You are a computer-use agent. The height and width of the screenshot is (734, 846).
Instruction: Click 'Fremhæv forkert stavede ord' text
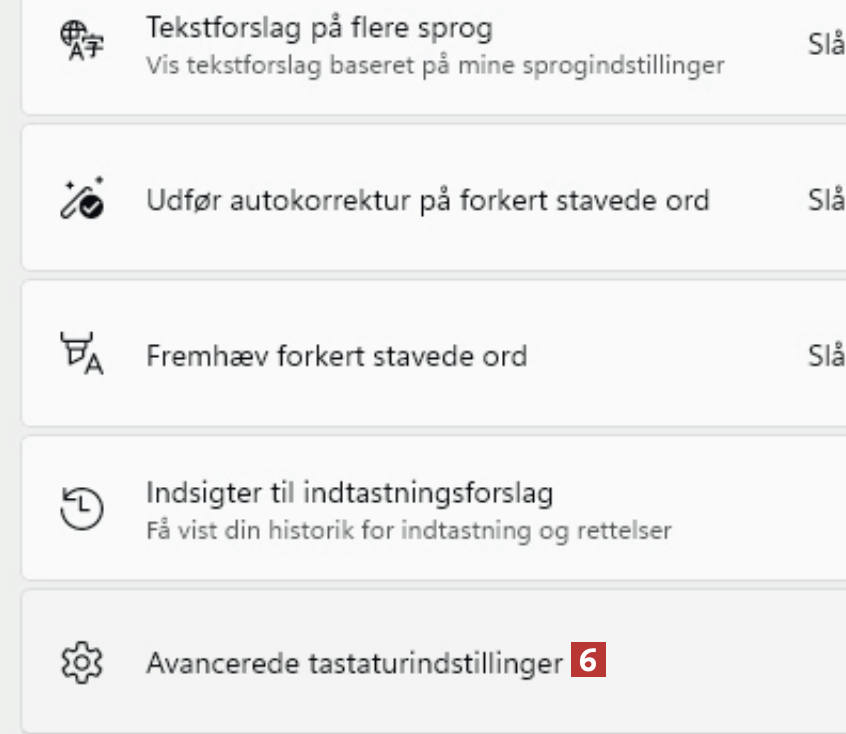[x=336, y=355]
